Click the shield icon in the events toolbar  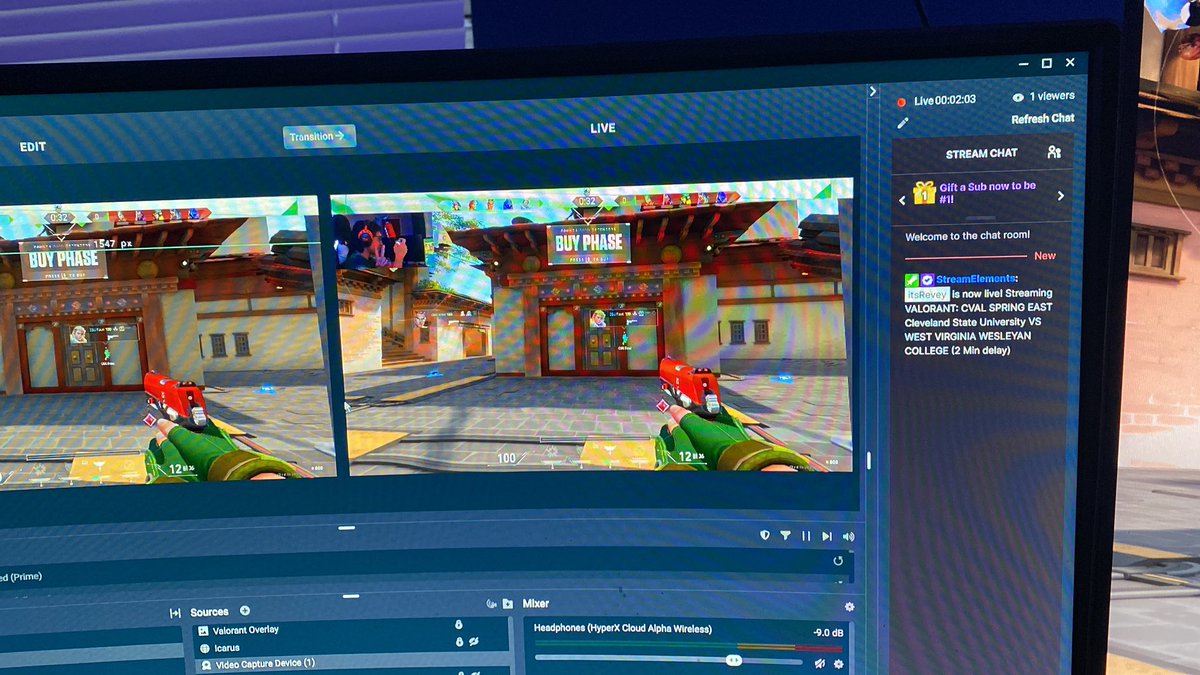(765, 536)
